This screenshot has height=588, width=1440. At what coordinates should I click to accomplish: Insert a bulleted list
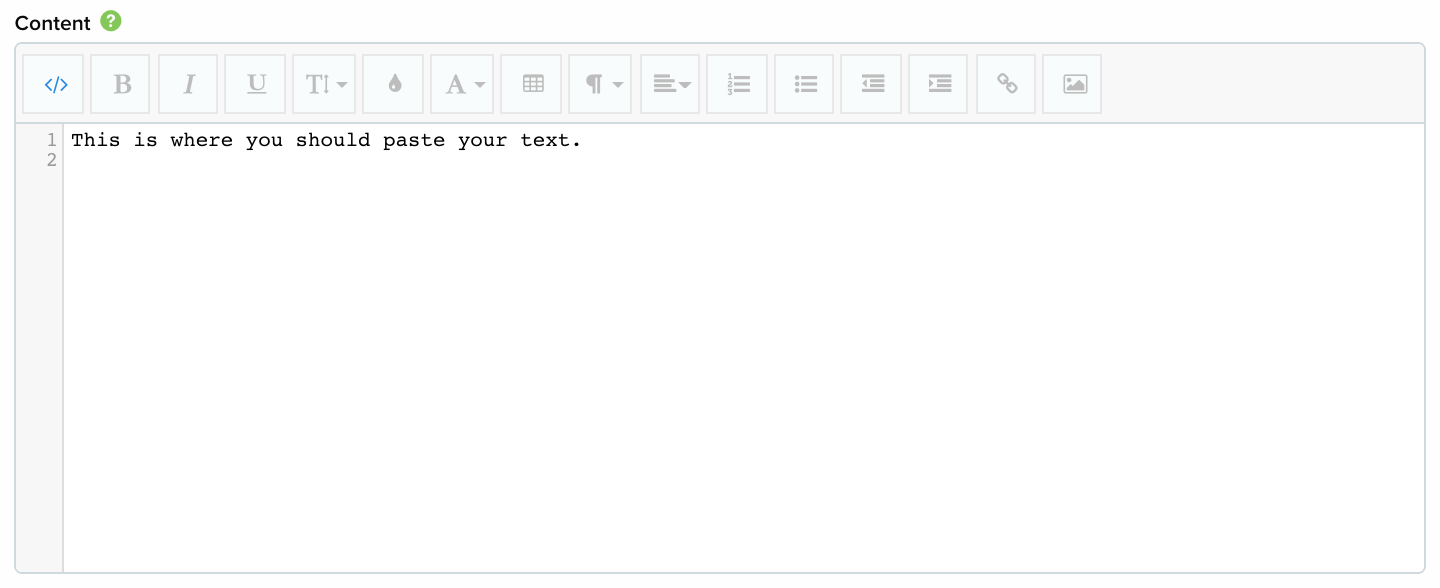[805, 84]
